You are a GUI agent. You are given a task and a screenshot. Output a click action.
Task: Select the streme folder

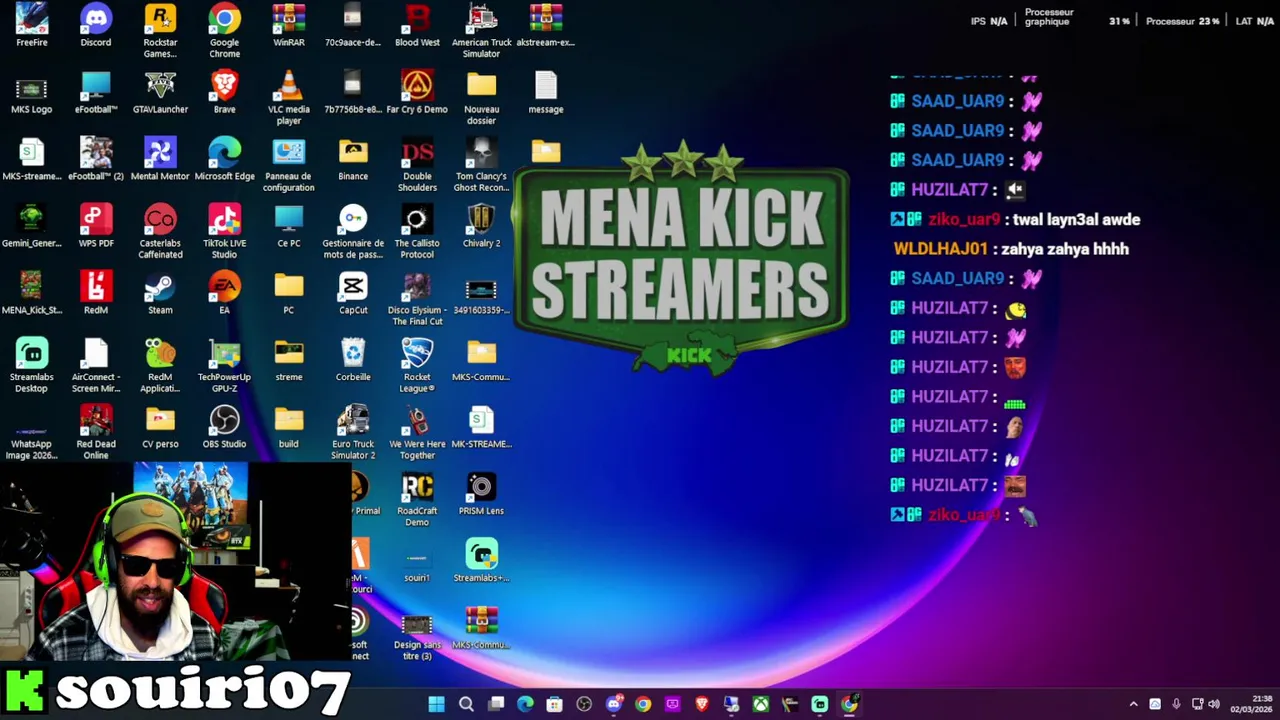coord(289,361)
